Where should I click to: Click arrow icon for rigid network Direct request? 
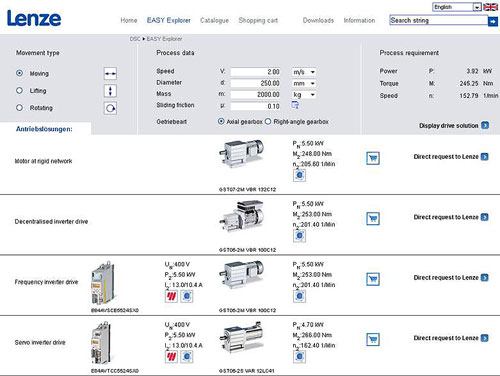(485, 157)
